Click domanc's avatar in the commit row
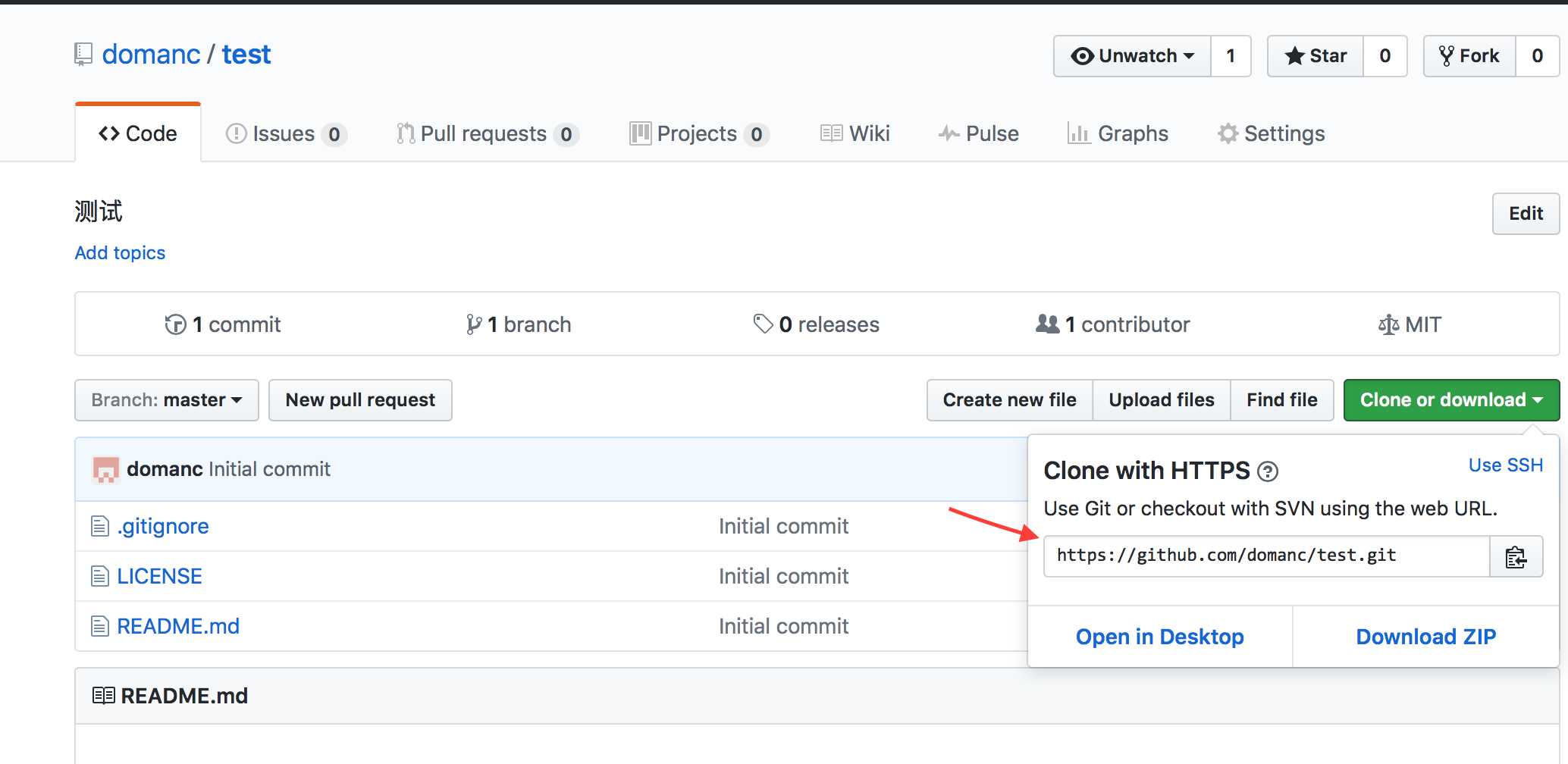This screenshot has height=764, width=1568. 105,469
